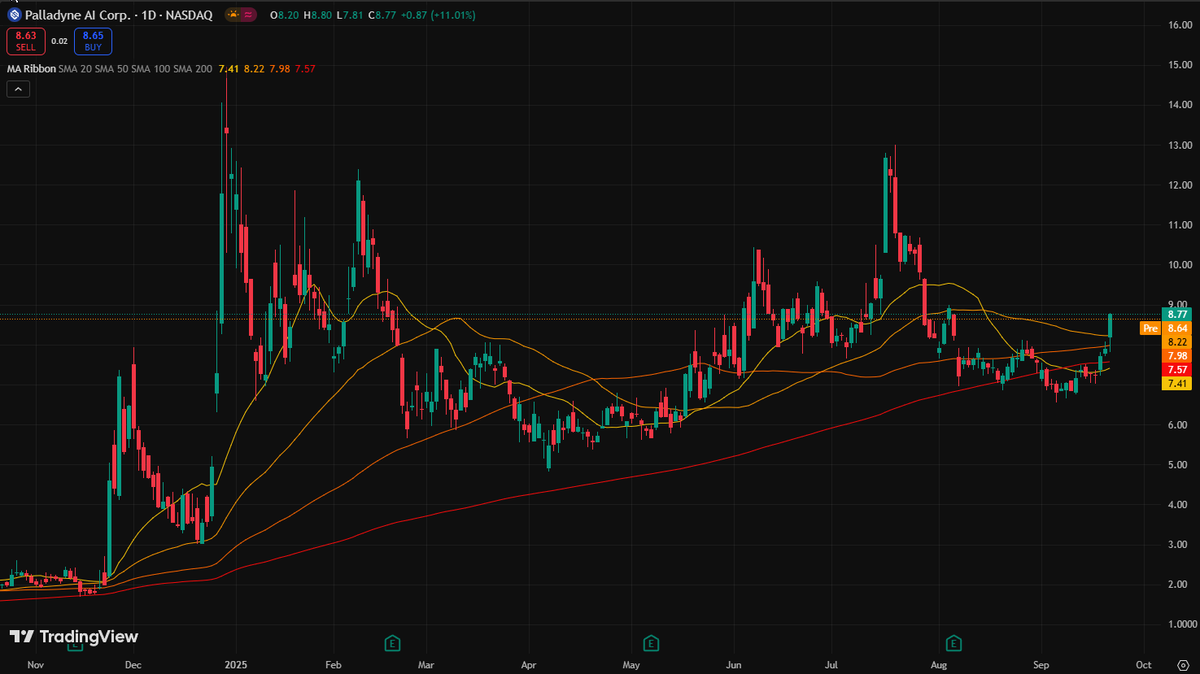Click the SMA 100 value 7.98 in legend

(279, 69)
